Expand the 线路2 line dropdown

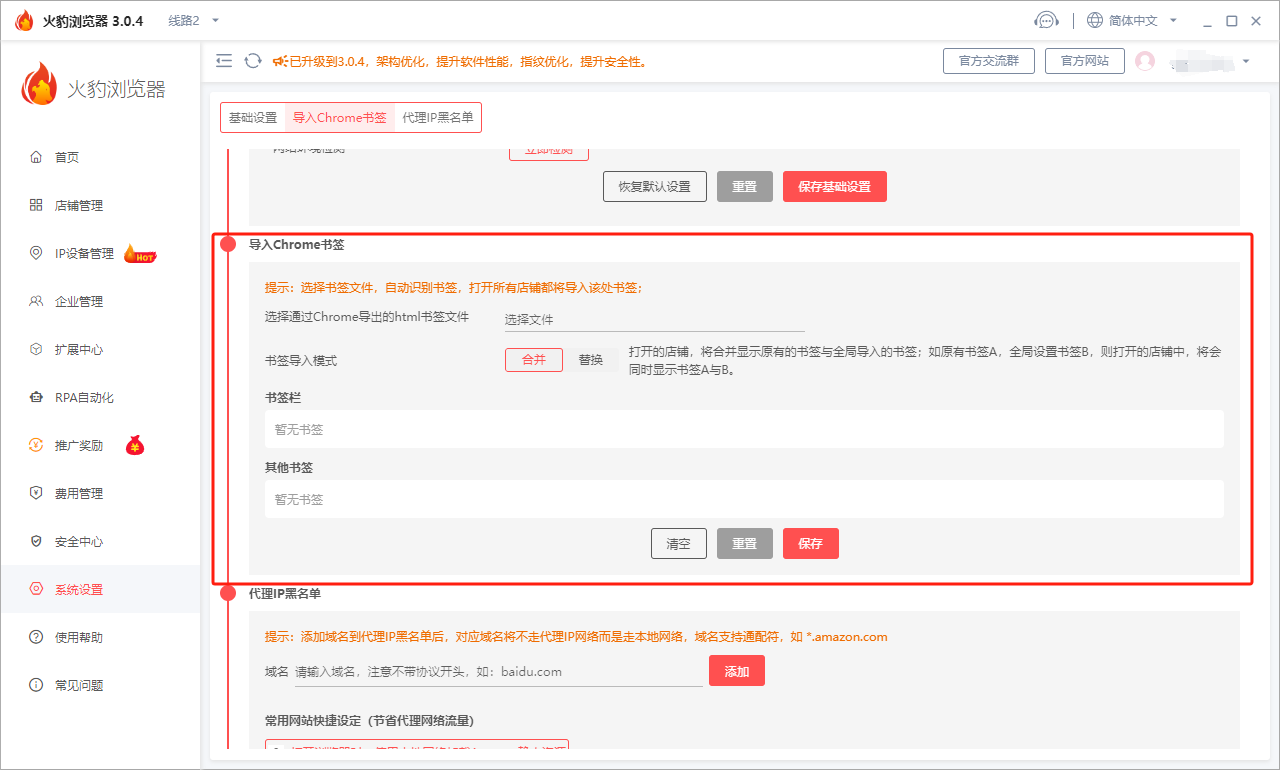(215, 21)
